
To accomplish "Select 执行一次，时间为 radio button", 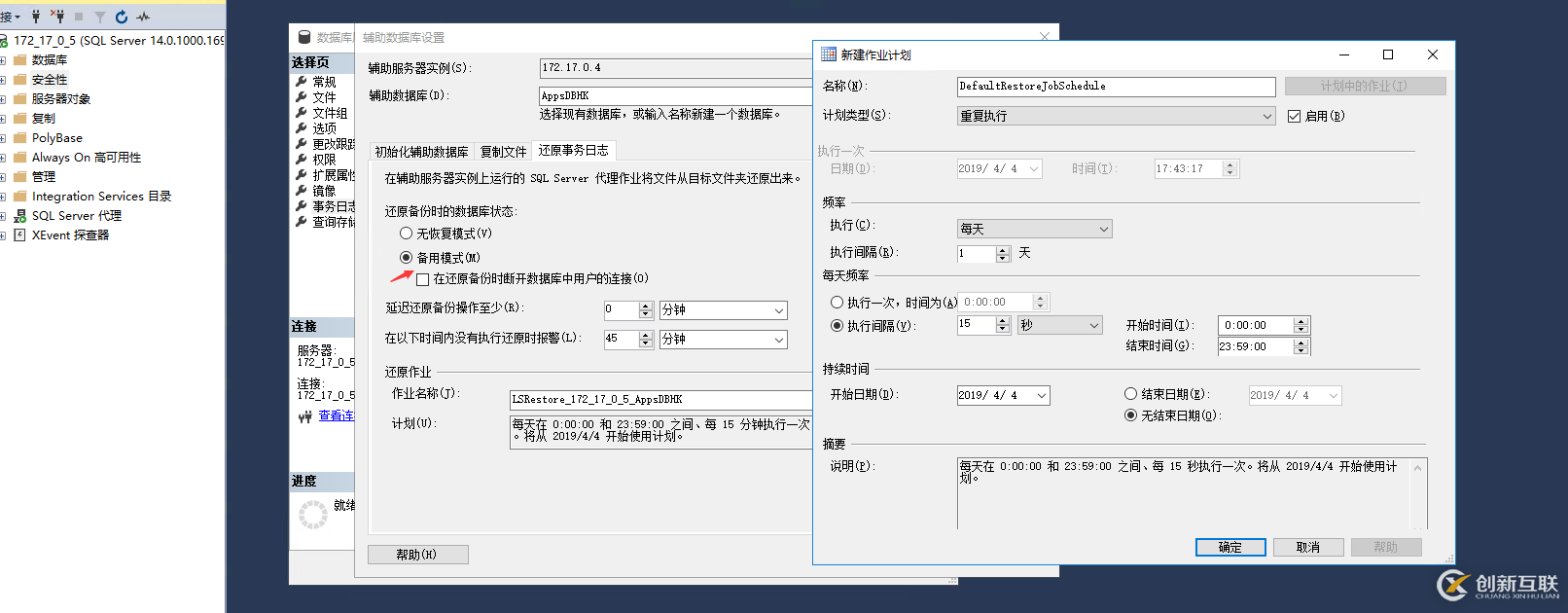I will click(837, 303).
